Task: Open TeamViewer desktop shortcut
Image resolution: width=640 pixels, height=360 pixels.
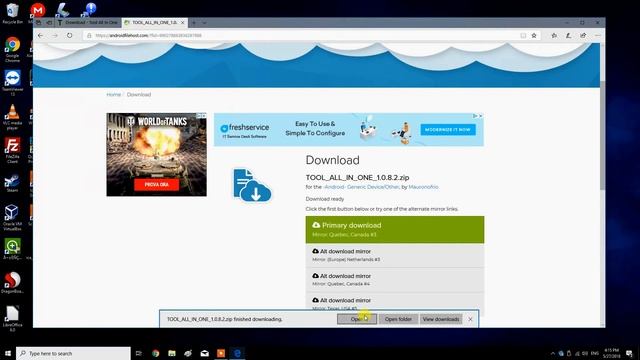Action: [12, 83]
